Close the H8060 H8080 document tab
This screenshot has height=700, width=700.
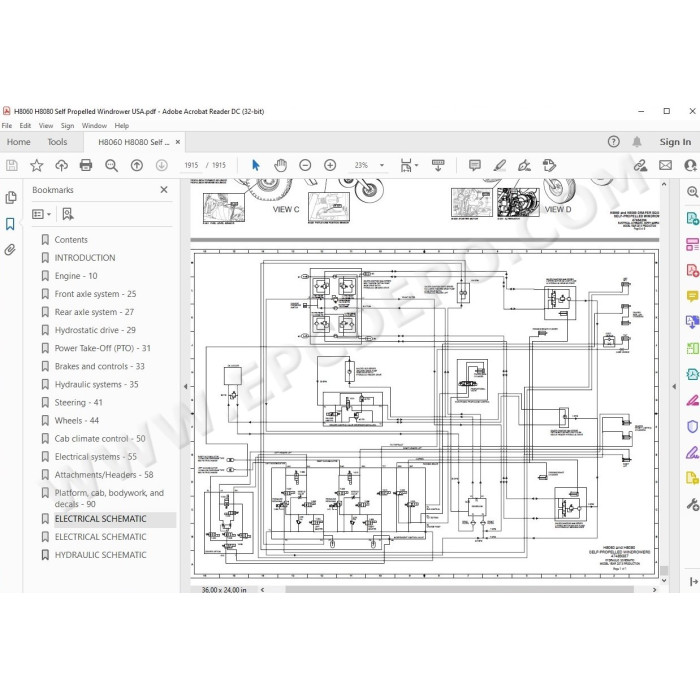pyautogui.click(x=178, y=142)
